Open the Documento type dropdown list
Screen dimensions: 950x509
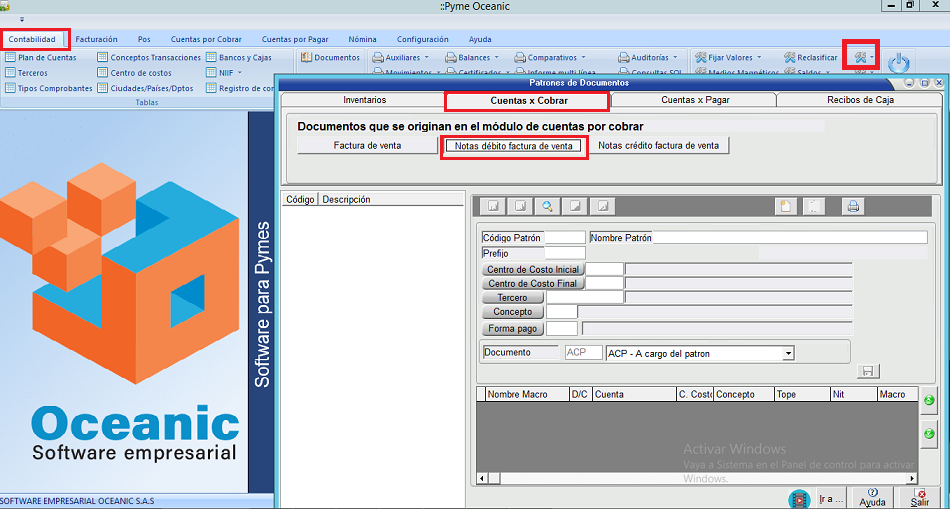point(788,353)
